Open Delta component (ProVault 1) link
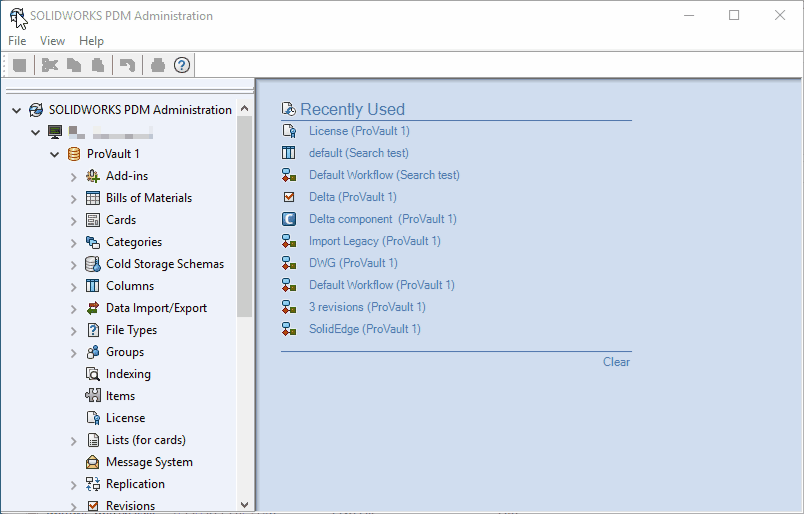 [x=383, y=219]
